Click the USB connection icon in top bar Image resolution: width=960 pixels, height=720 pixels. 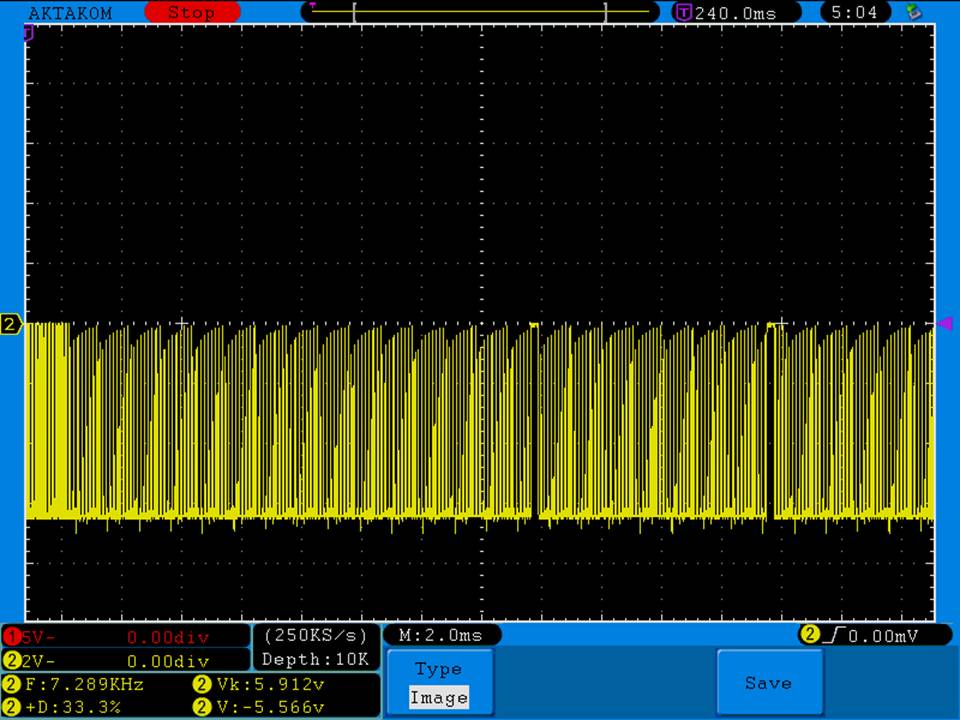(912, 12)
